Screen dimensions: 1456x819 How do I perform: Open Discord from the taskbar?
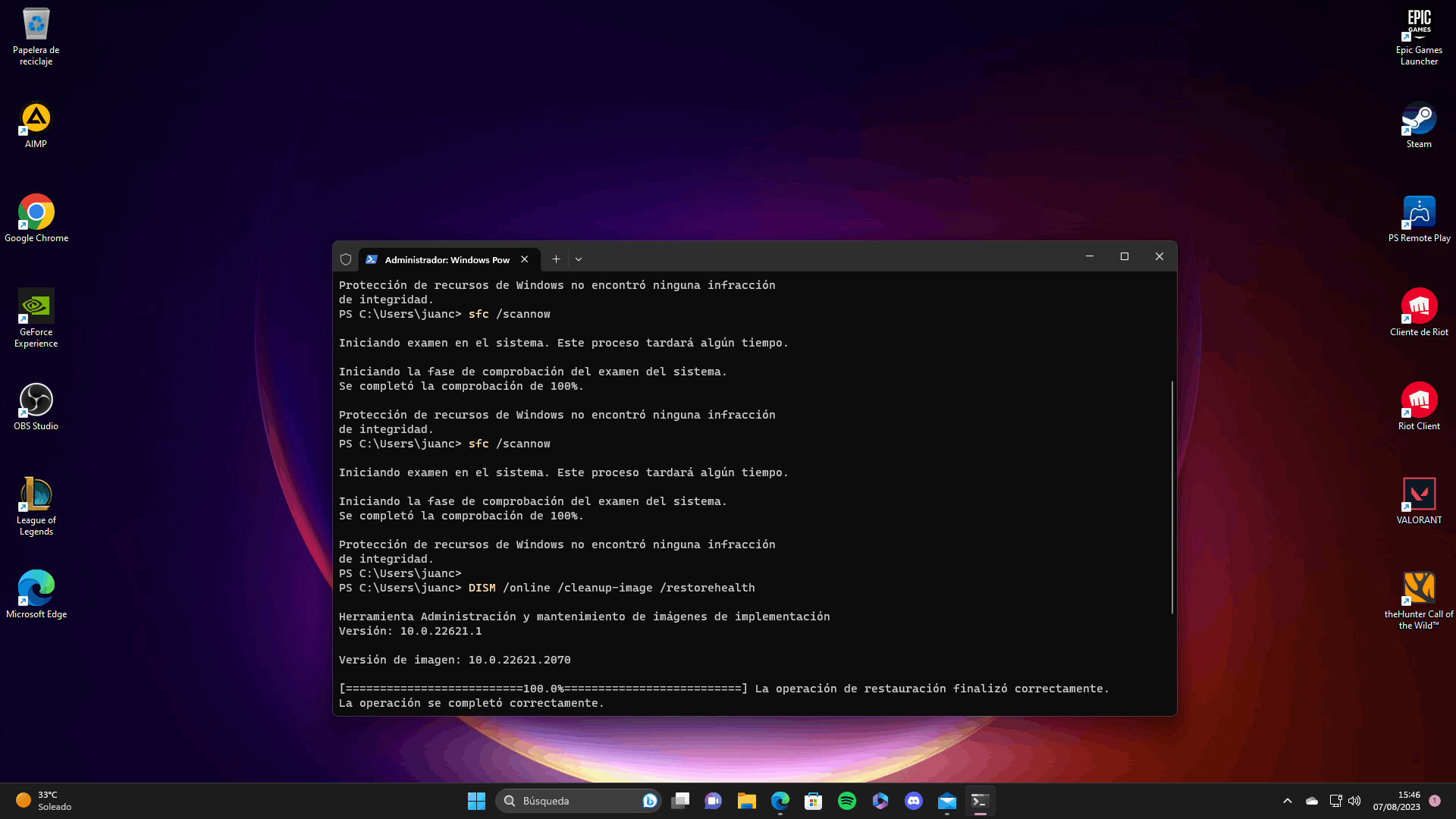[x=914, y=801]
